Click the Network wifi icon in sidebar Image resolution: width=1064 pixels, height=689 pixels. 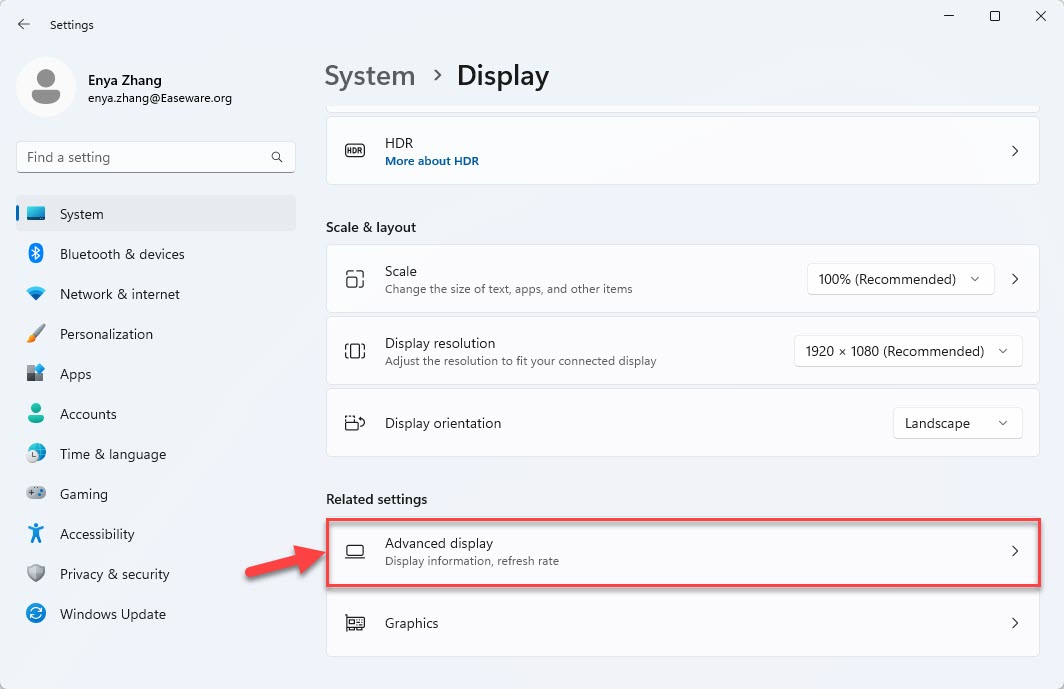pos(36,293)
